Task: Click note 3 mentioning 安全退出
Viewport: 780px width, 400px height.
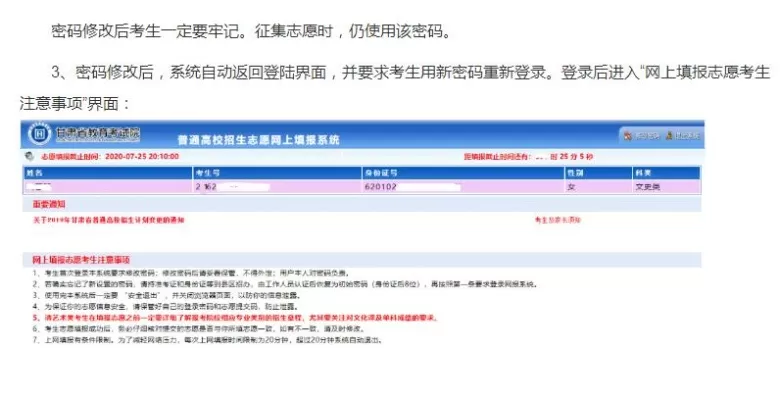Action: tap(167, 296)
